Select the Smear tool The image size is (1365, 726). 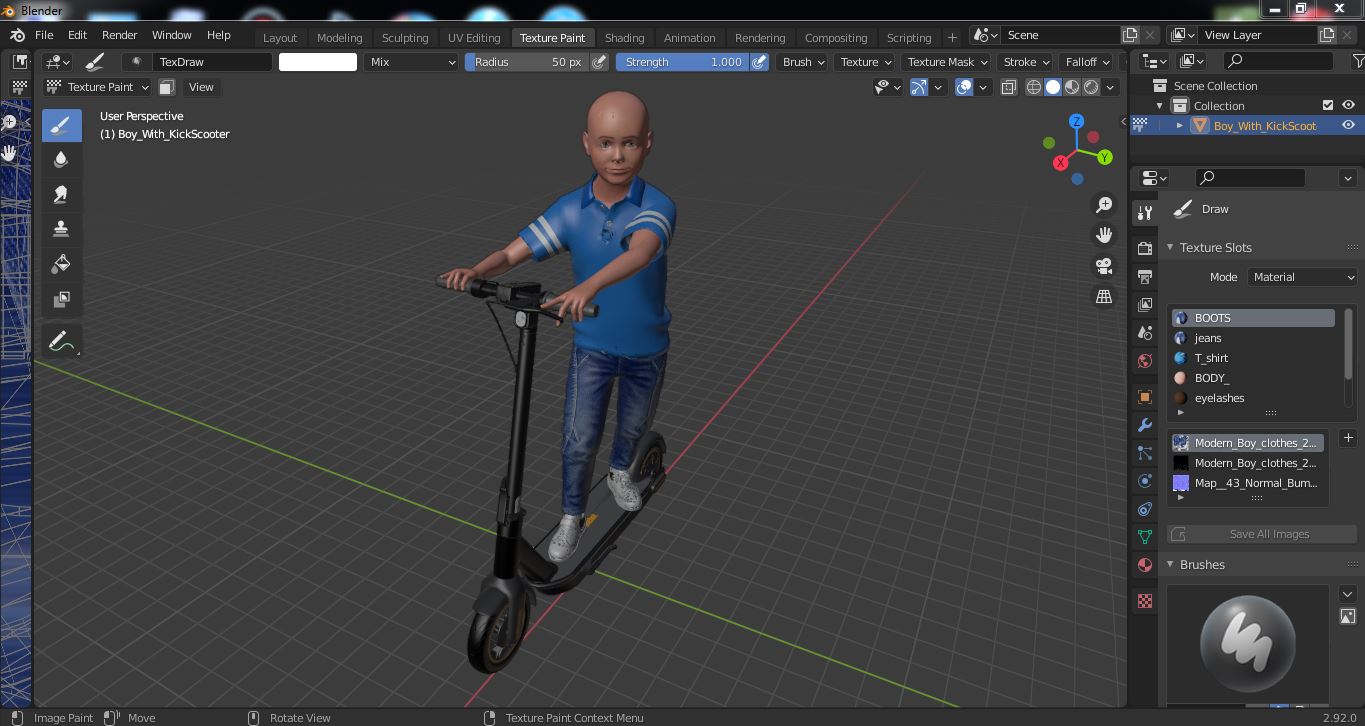tap(61, 194)
